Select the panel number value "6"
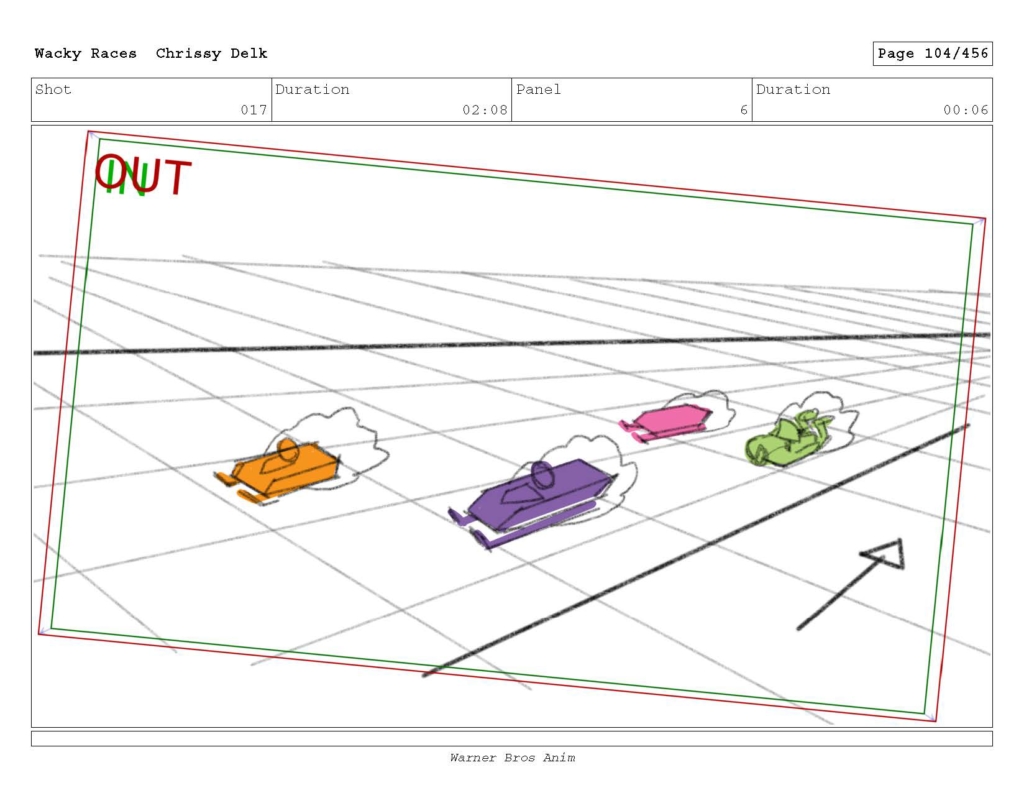This screenshot has width=1024, height=793. [x=744, y=110]
